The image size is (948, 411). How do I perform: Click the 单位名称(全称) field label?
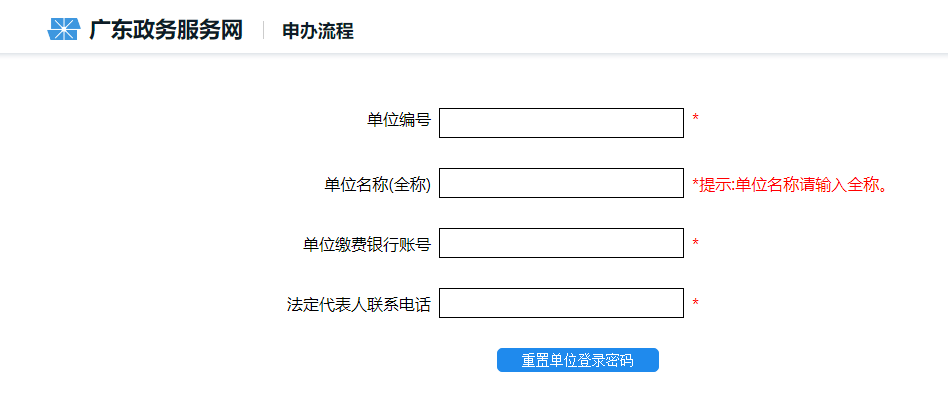tap(376, 184)
